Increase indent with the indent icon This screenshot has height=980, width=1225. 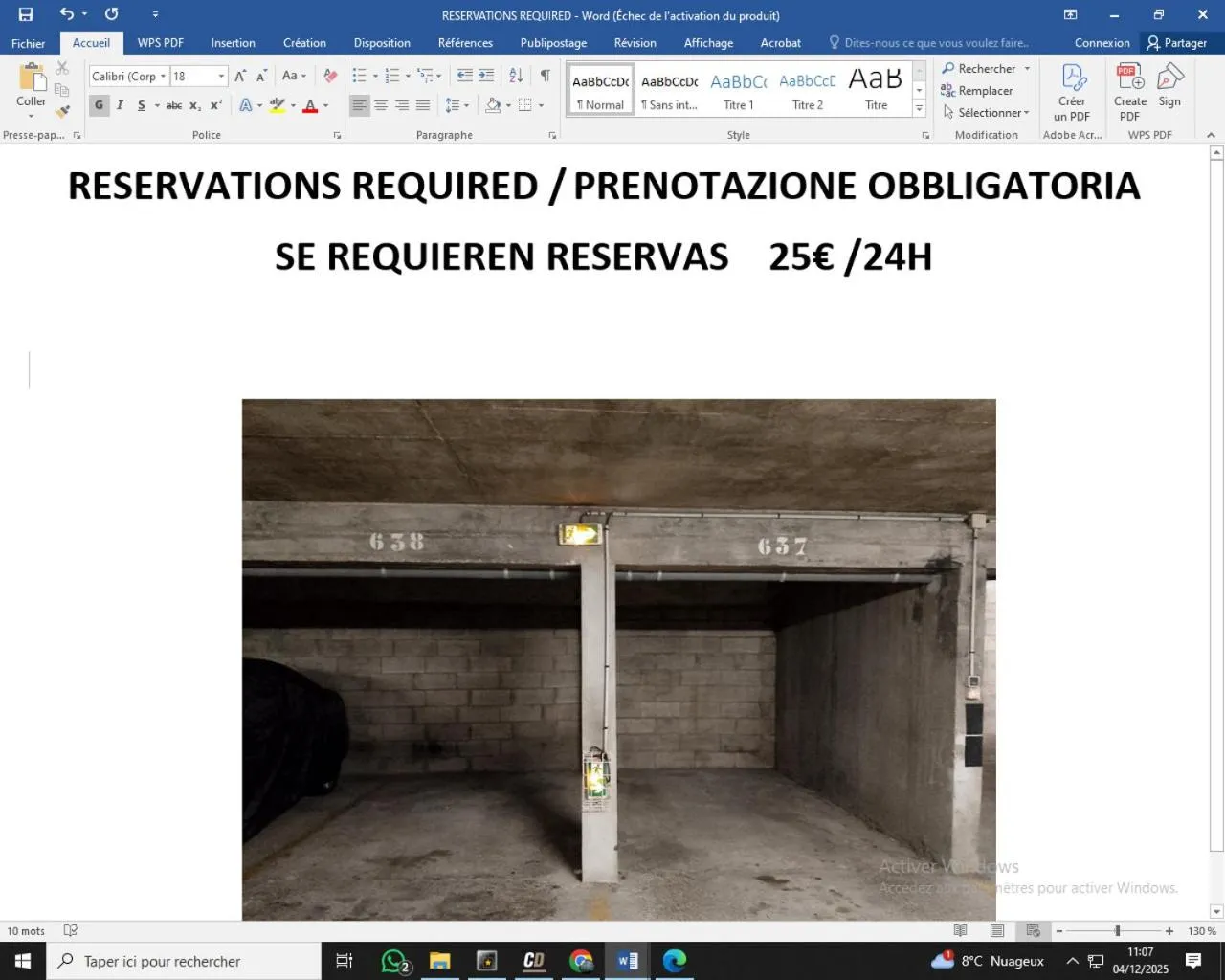486,76
